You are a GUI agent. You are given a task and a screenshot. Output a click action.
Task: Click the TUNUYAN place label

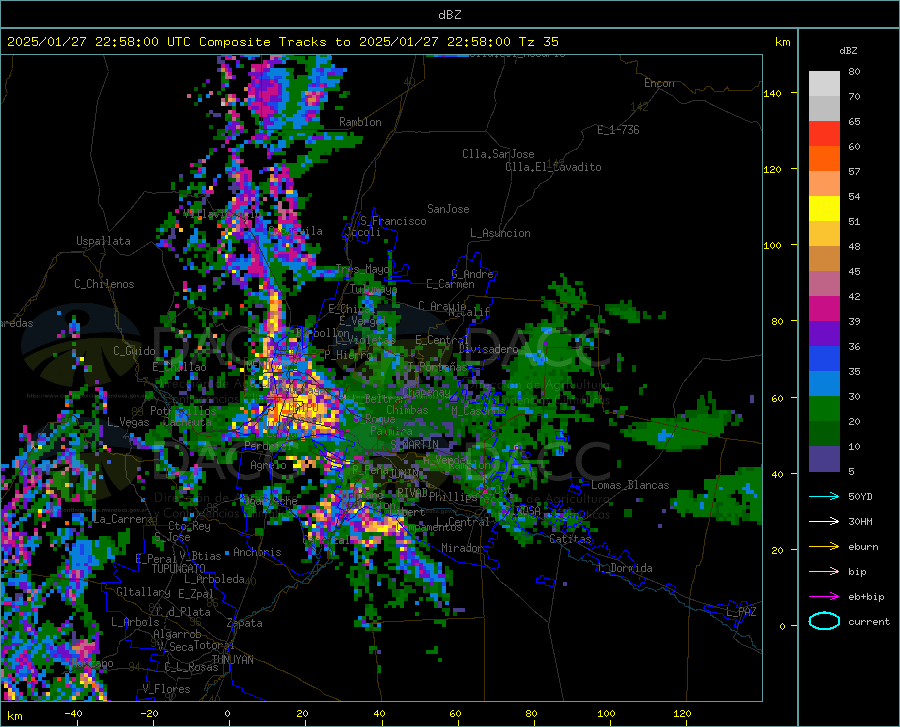click(232, 660)
